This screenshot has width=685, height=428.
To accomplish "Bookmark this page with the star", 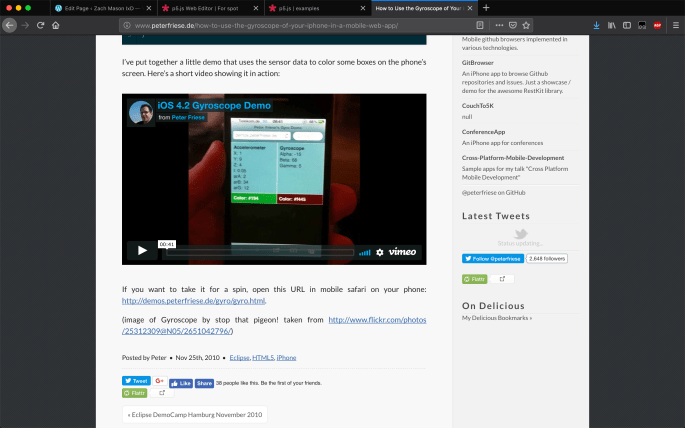I will click(x=526, y=25).
